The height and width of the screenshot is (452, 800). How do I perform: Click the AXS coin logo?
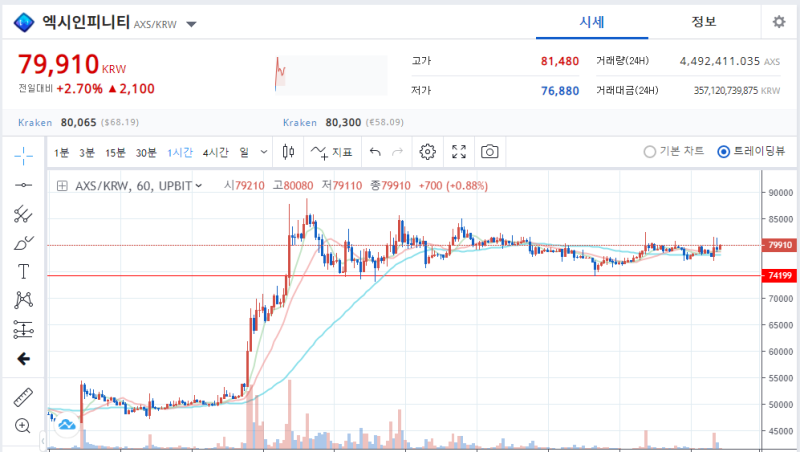pyautogui.click(x=23, y=23)
